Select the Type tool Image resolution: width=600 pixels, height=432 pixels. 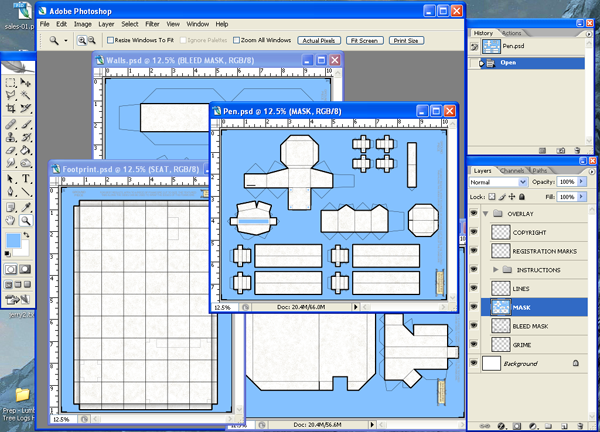click(x=25, y=179)
